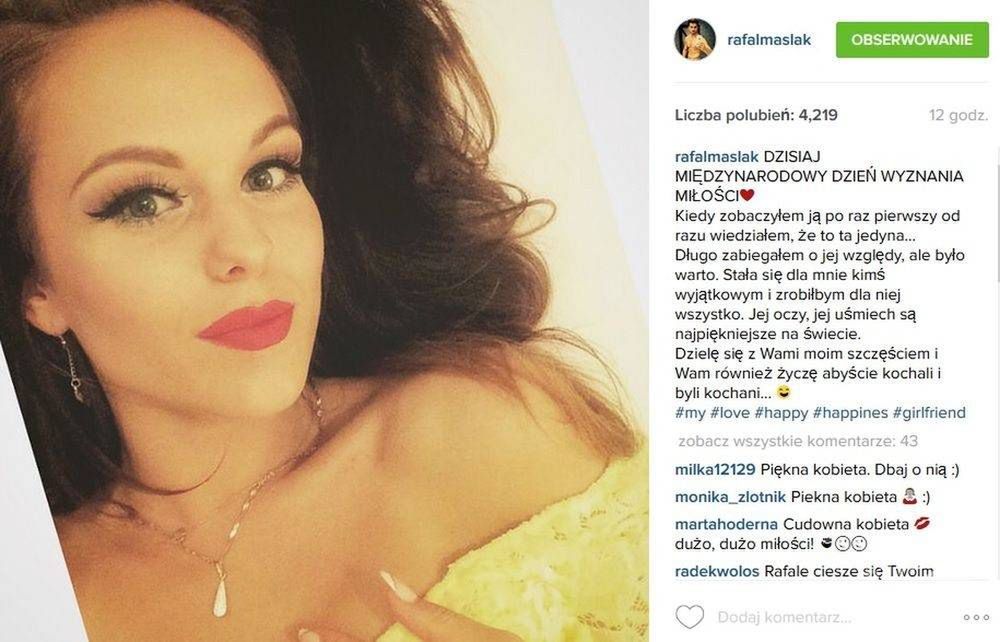Open rafalmaslak username link in caption
The image size is (1000, 642).
pyautogui.click(x=716, y=157)
